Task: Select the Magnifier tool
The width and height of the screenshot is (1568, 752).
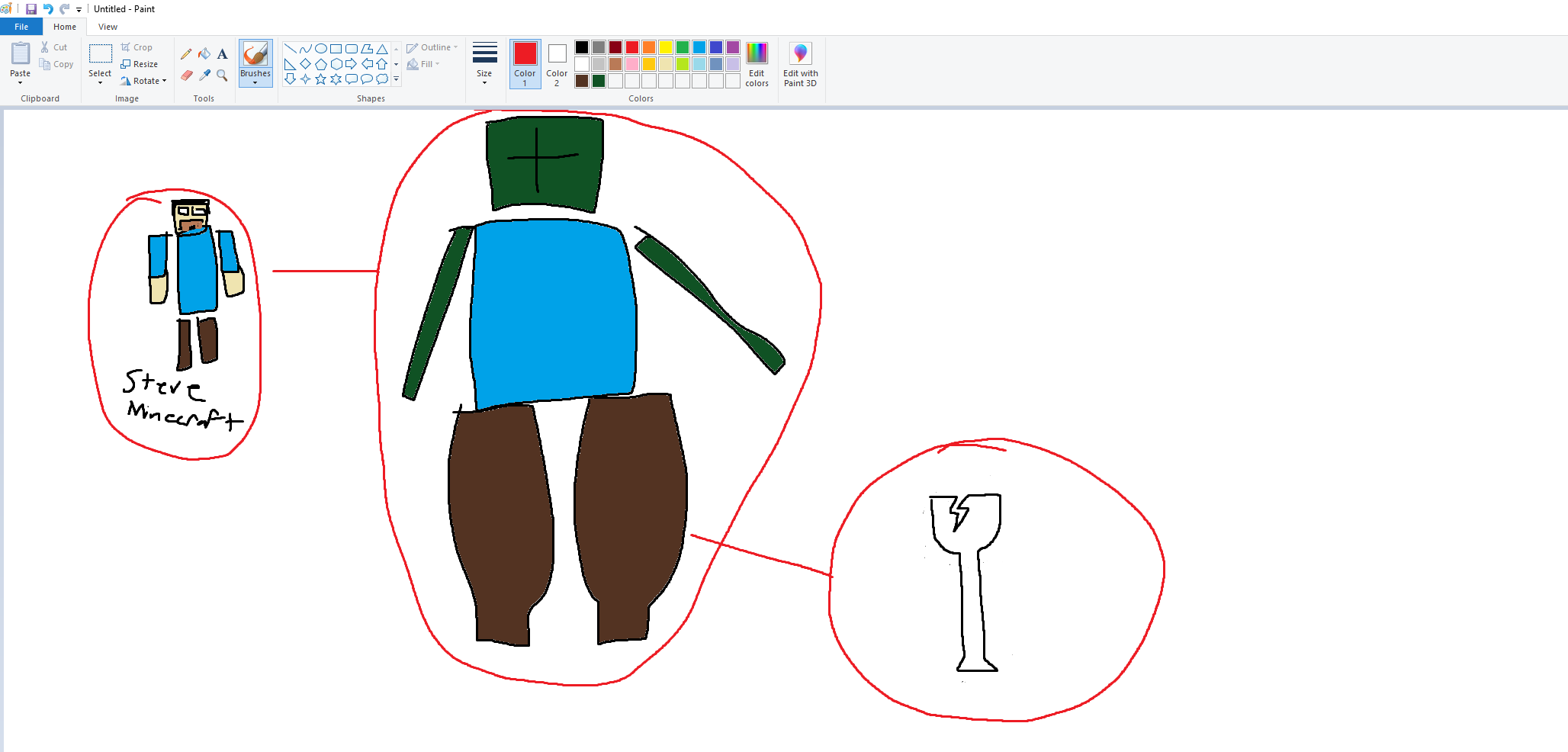Action: pos(222,76)
